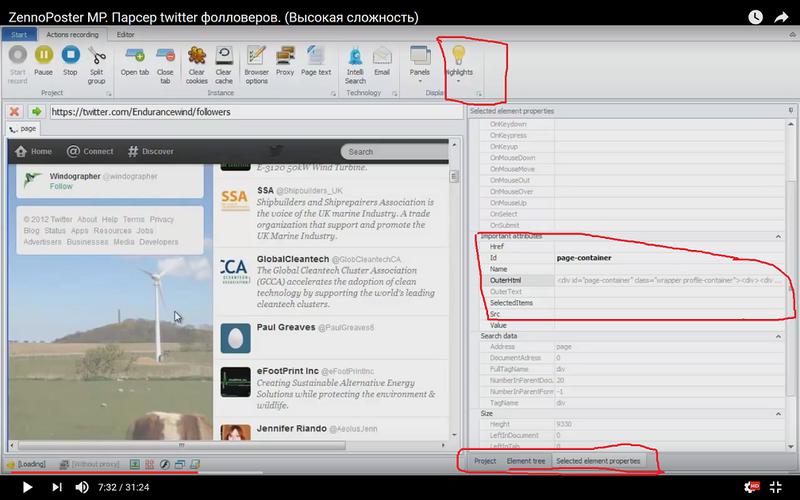Mute the video with speaker icon
The height and width of the screenshot is (500, 800).
click(x=82, y=487)
